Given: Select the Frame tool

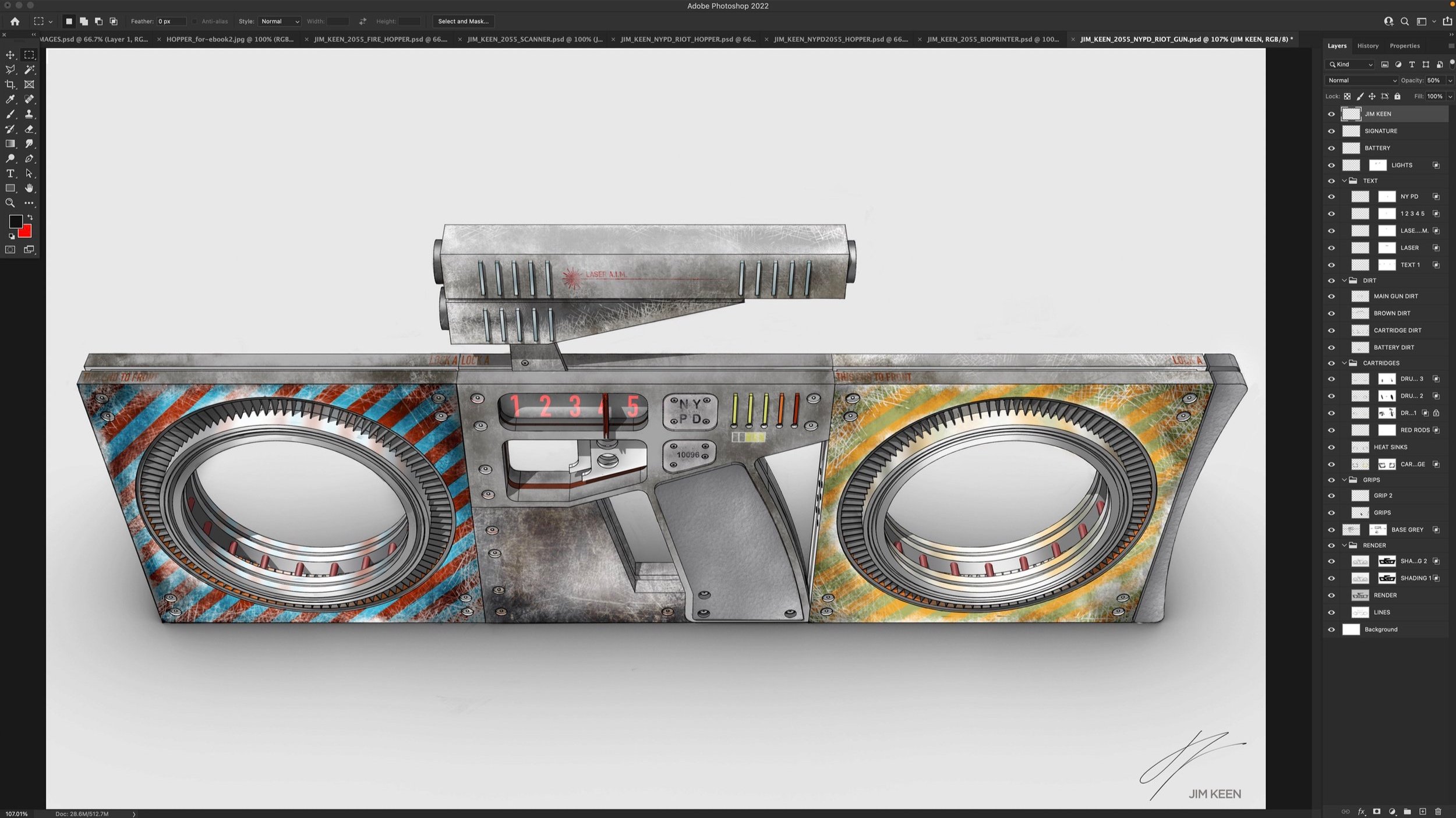Looking at the screenshot, I should [x=29, y=84].
